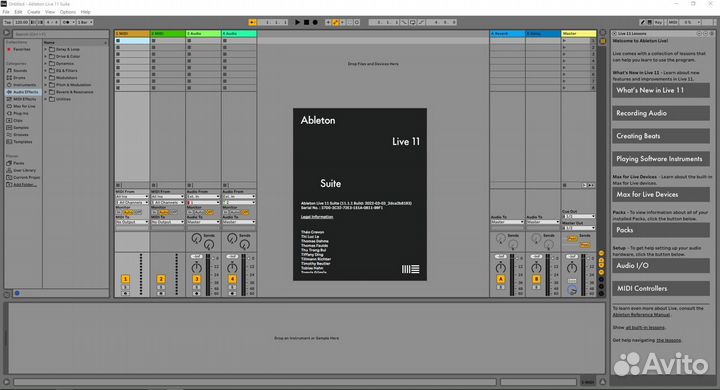Click the Master preview volume knob
The height and width of the screenshot is (390, 720).
point(572,290)
